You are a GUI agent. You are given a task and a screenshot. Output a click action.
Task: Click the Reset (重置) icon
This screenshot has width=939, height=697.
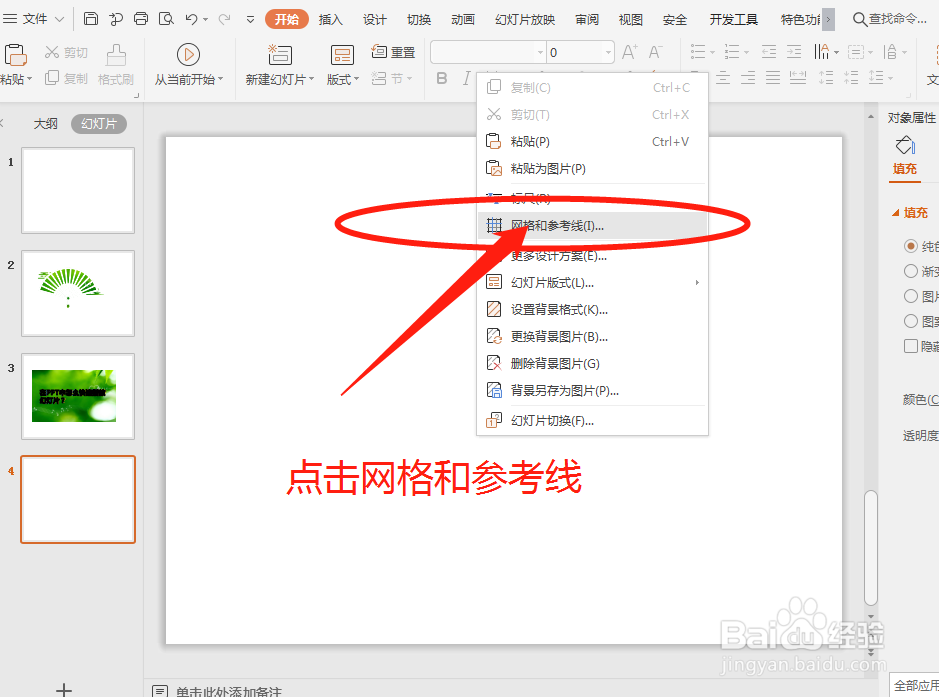coord(381,52)
